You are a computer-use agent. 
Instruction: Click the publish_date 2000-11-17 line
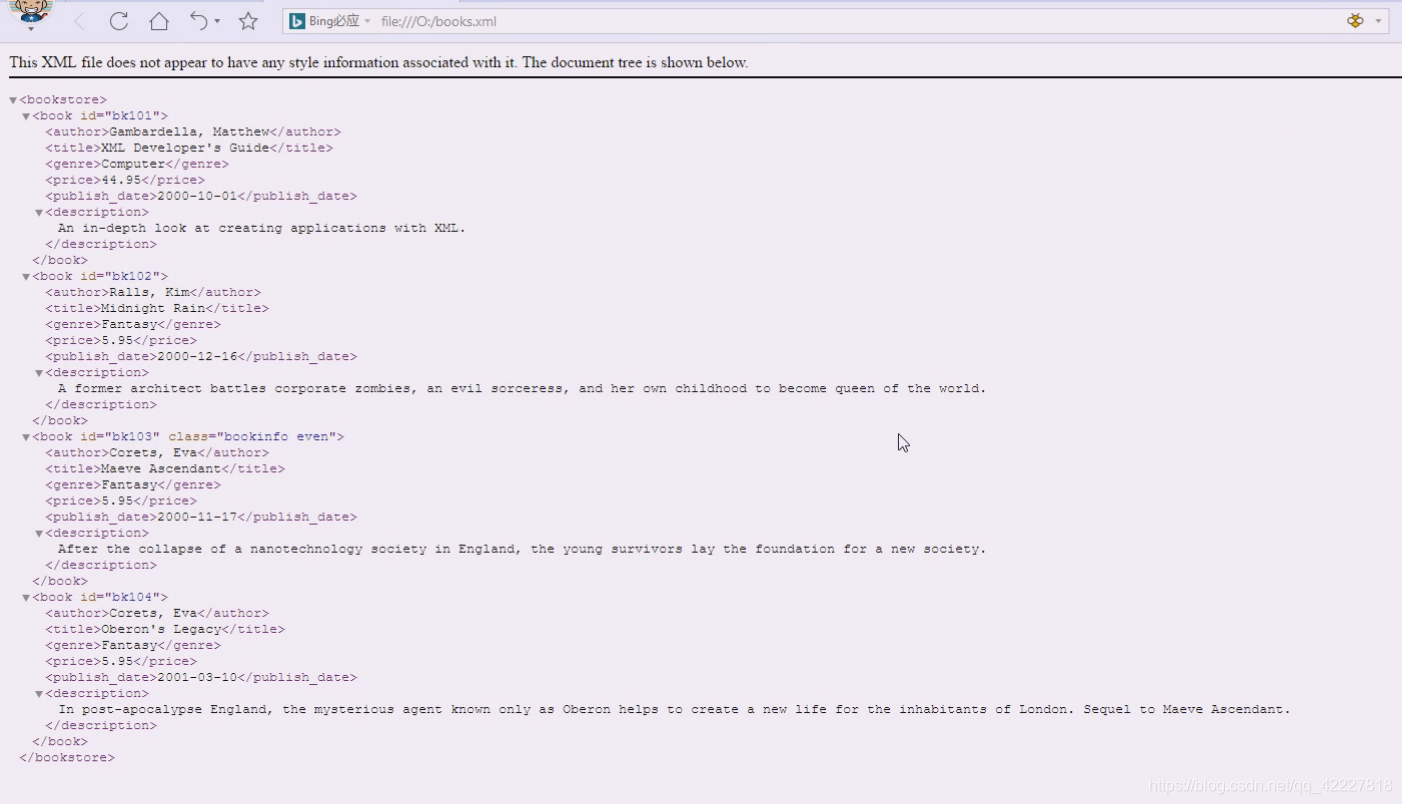point(201,517)
